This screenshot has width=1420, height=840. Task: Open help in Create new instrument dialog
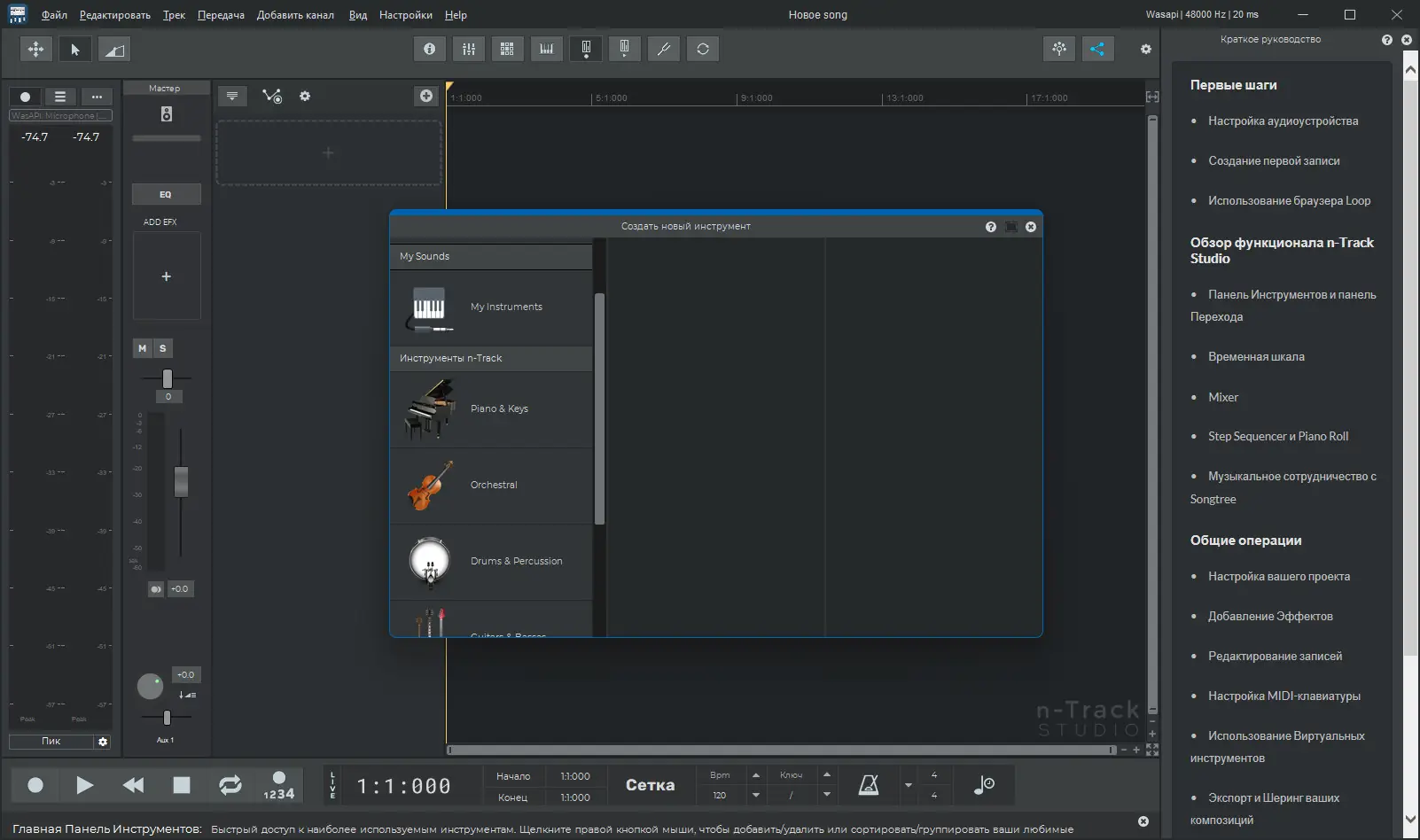click(x=991, y=227)
